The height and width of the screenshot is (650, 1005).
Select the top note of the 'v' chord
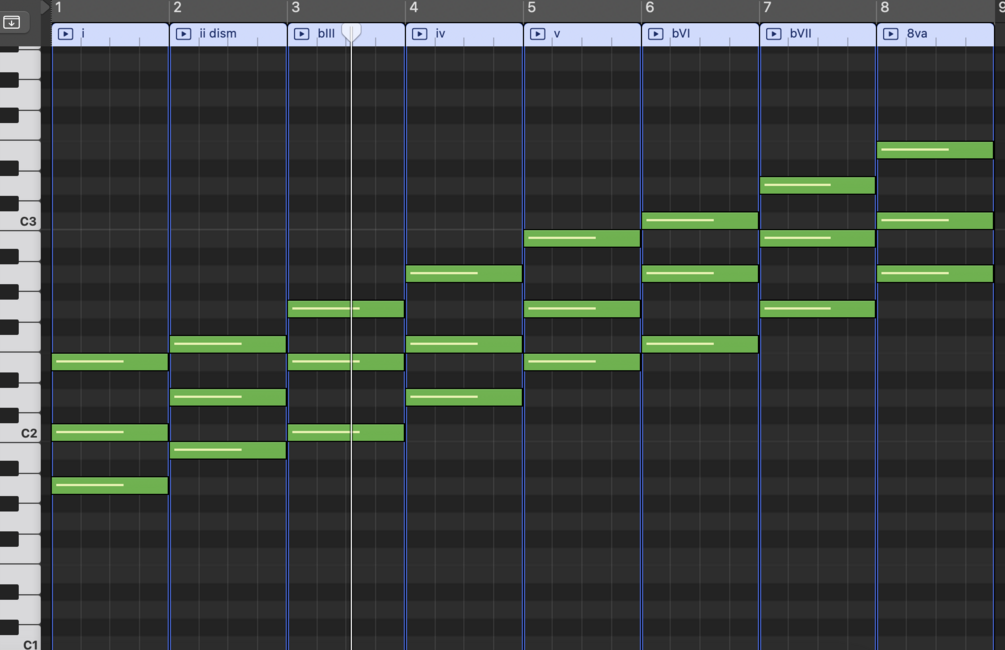click(x=582, y=238)
